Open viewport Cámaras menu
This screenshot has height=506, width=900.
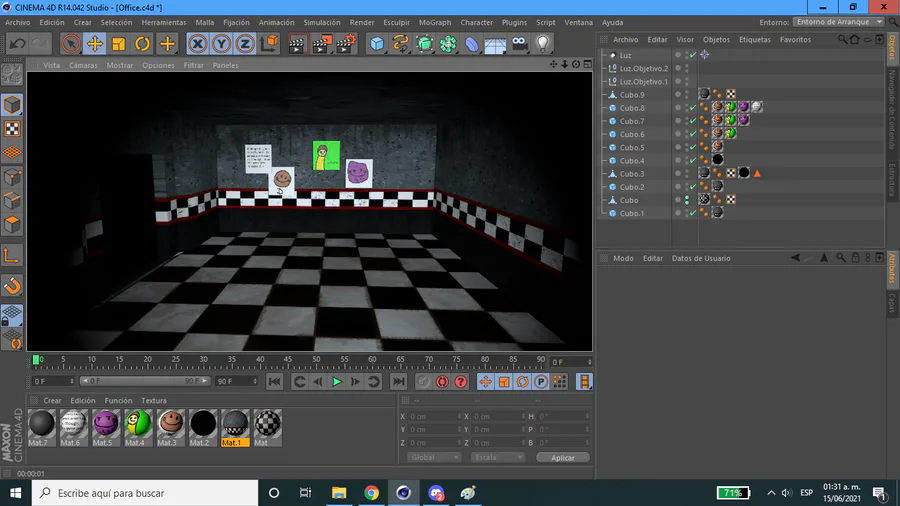(x=83, y=65)
